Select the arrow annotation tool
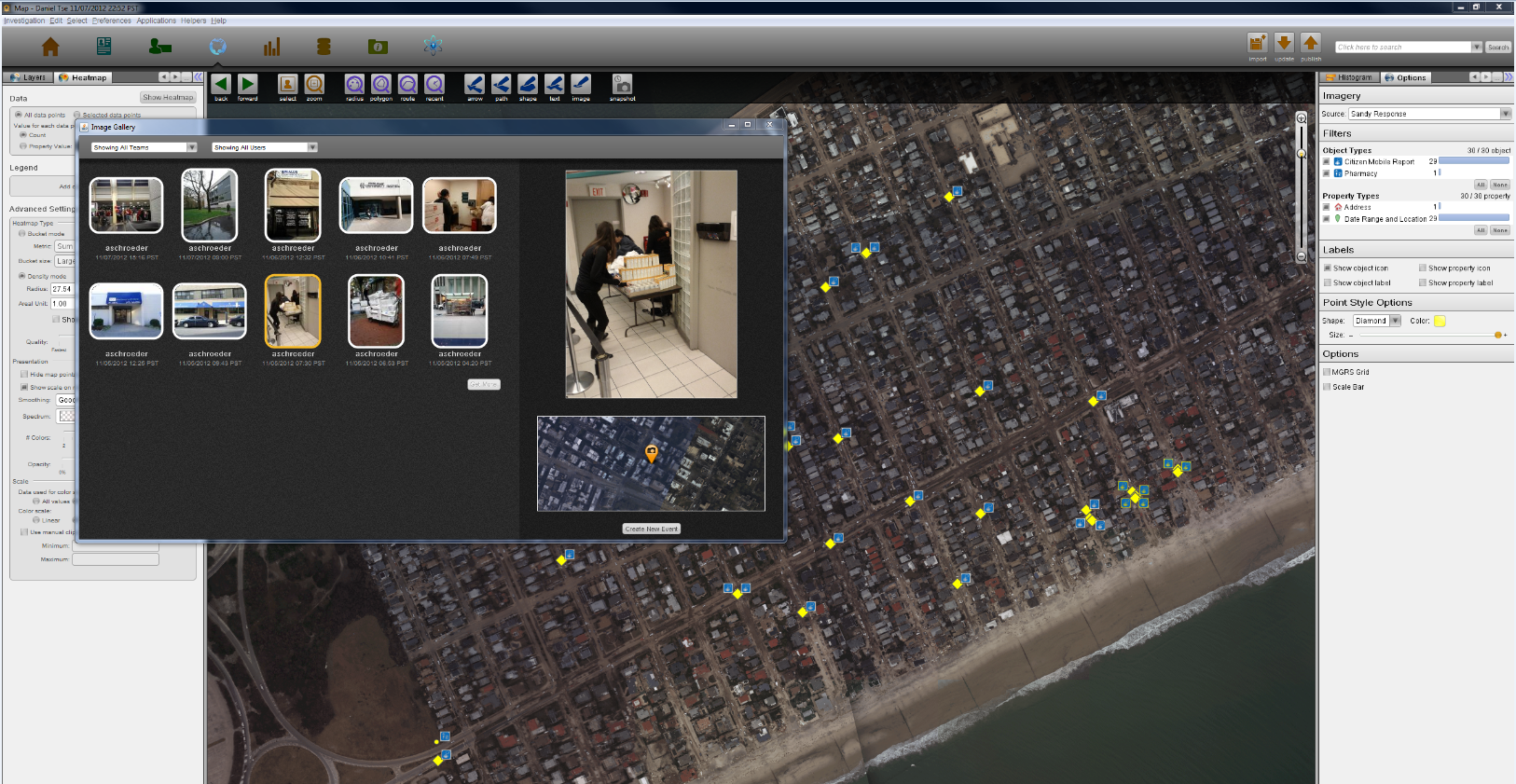 pos(475,84)
